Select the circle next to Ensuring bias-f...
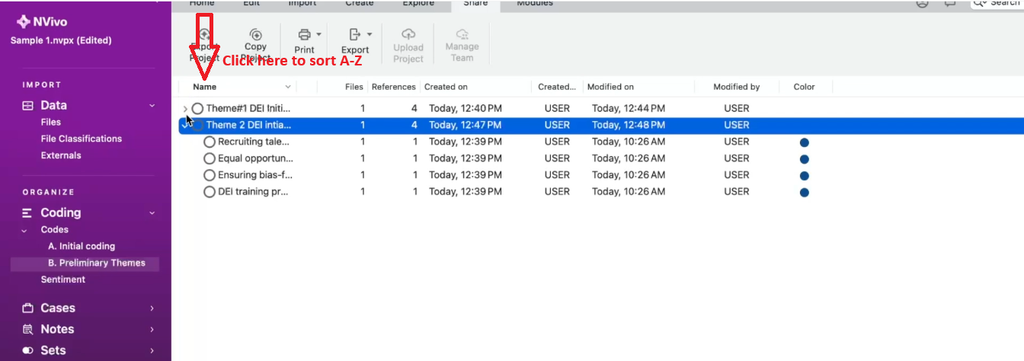Screen dimensions: 1024x361 coord(209,175)
